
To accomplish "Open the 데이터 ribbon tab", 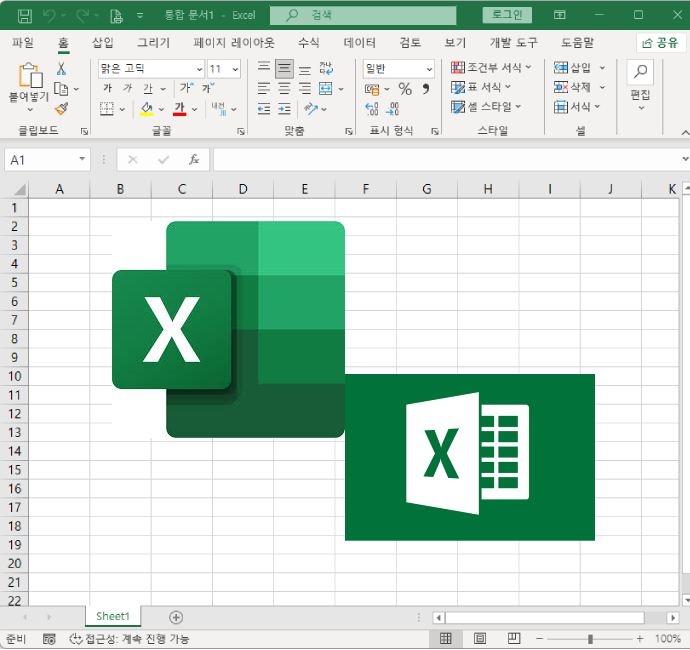I will pos(360,43).
